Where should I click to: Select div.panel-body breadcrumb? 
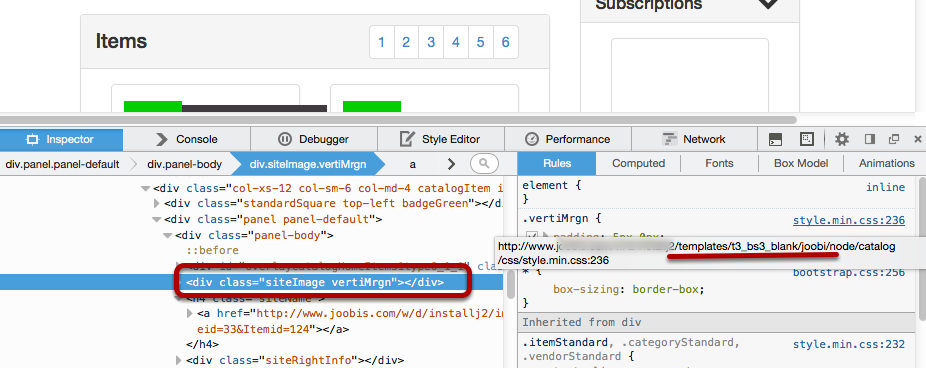[x=185, y=164]
